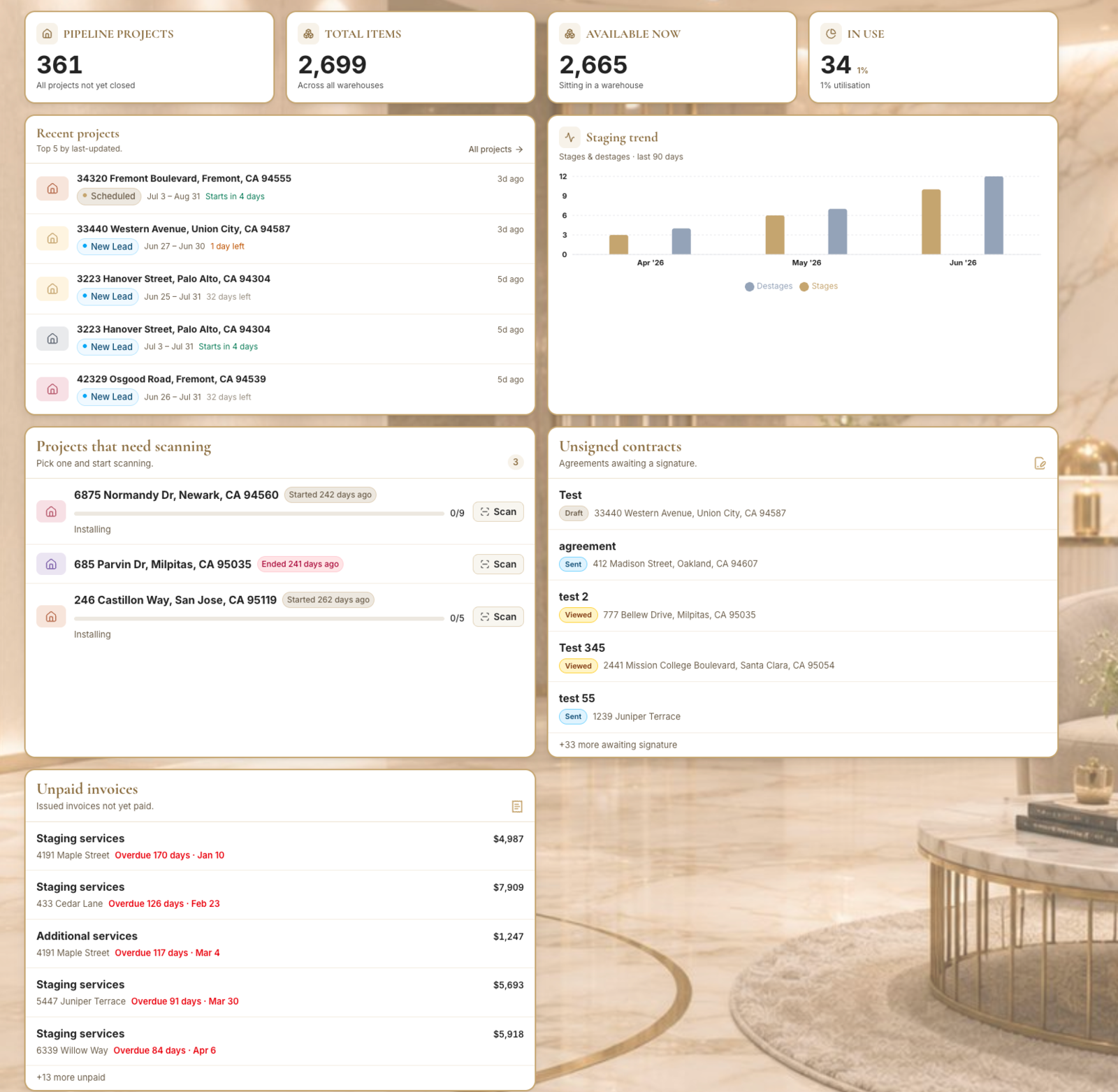This screenshot has width=1118, height=1092.
Task: Click '+33 more awaiting signature'
Action: tap(618, 745)
